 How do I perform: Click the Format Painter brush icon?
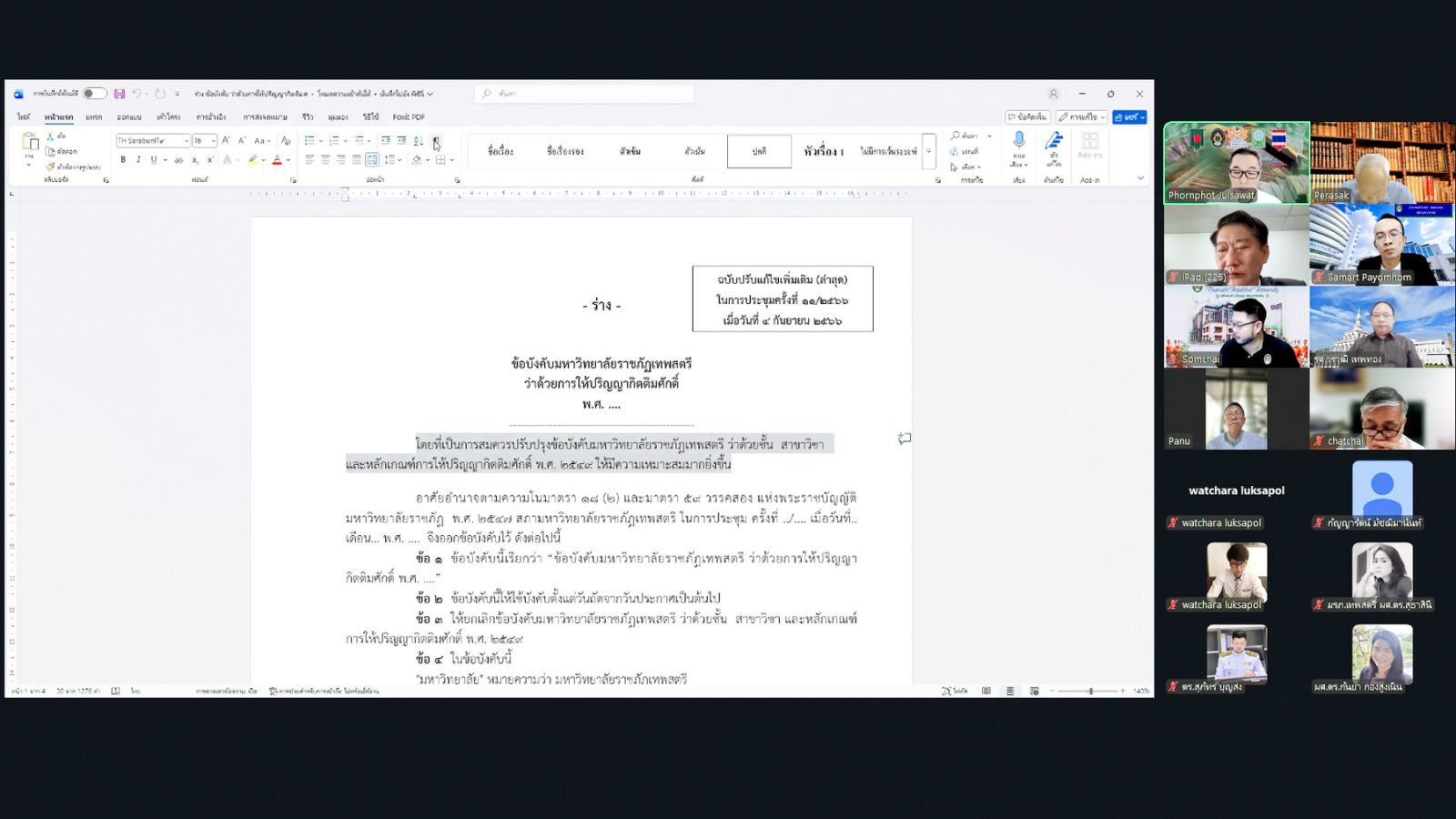pyautogui.click(x=51, y=167)
